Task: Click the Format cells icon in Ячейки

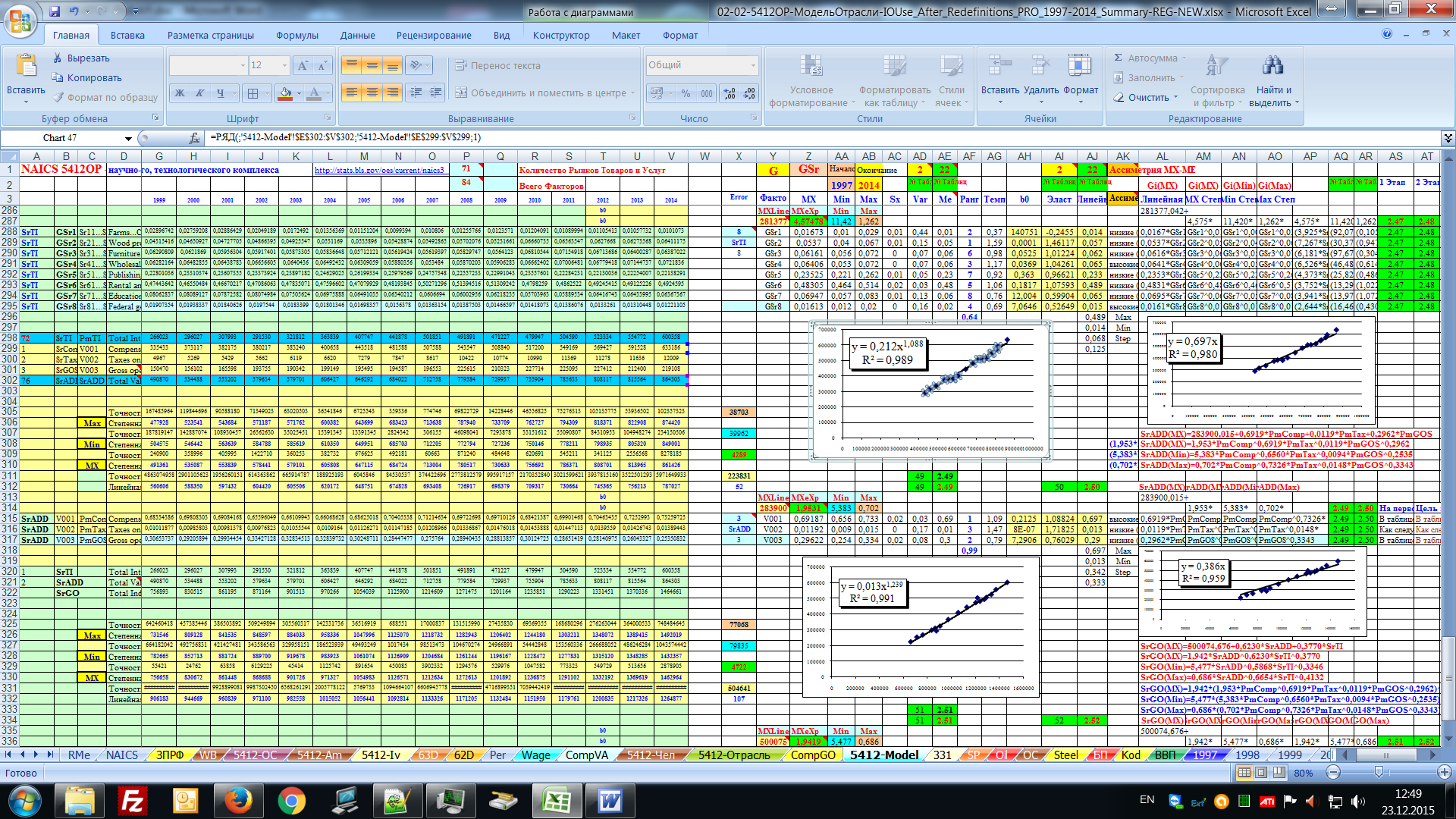Action: point(1080,67)
